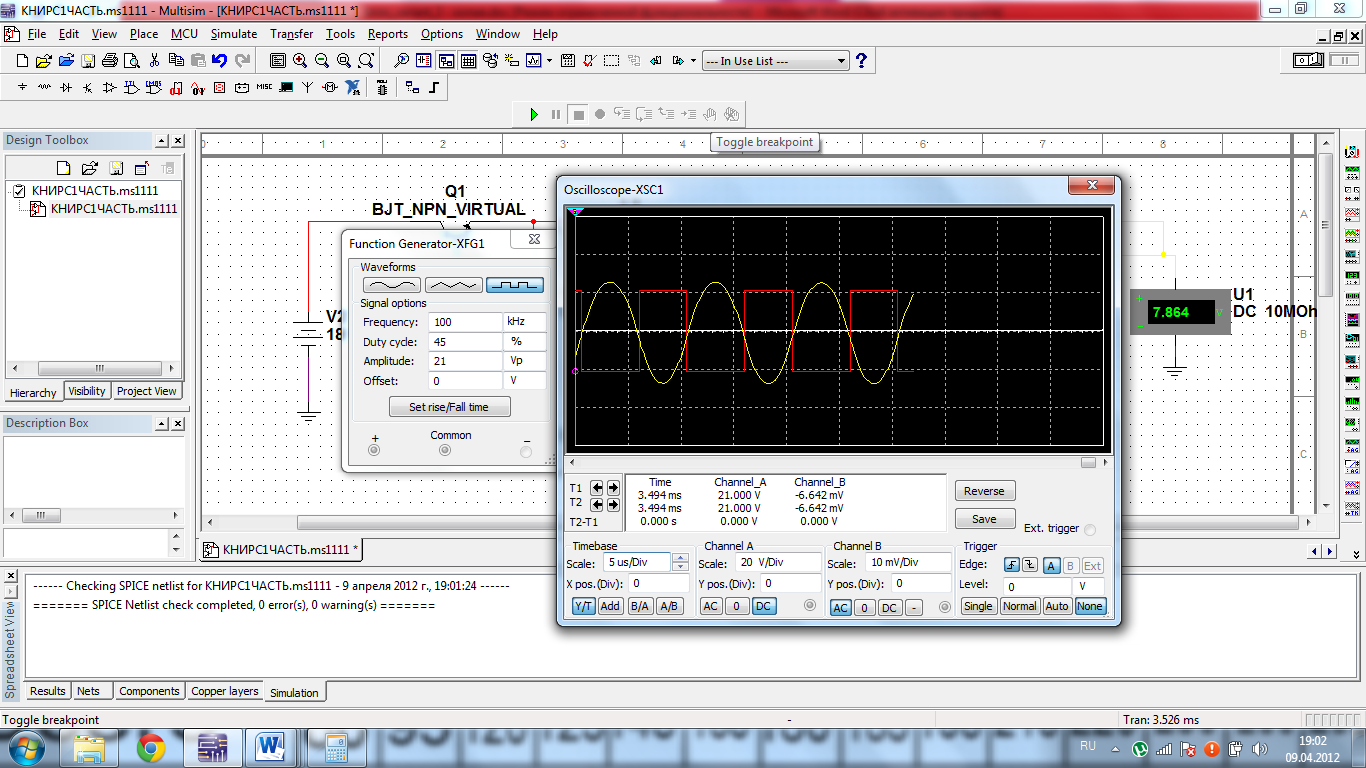
Task: Select rising edge trigger
Action: point(1011,565)
